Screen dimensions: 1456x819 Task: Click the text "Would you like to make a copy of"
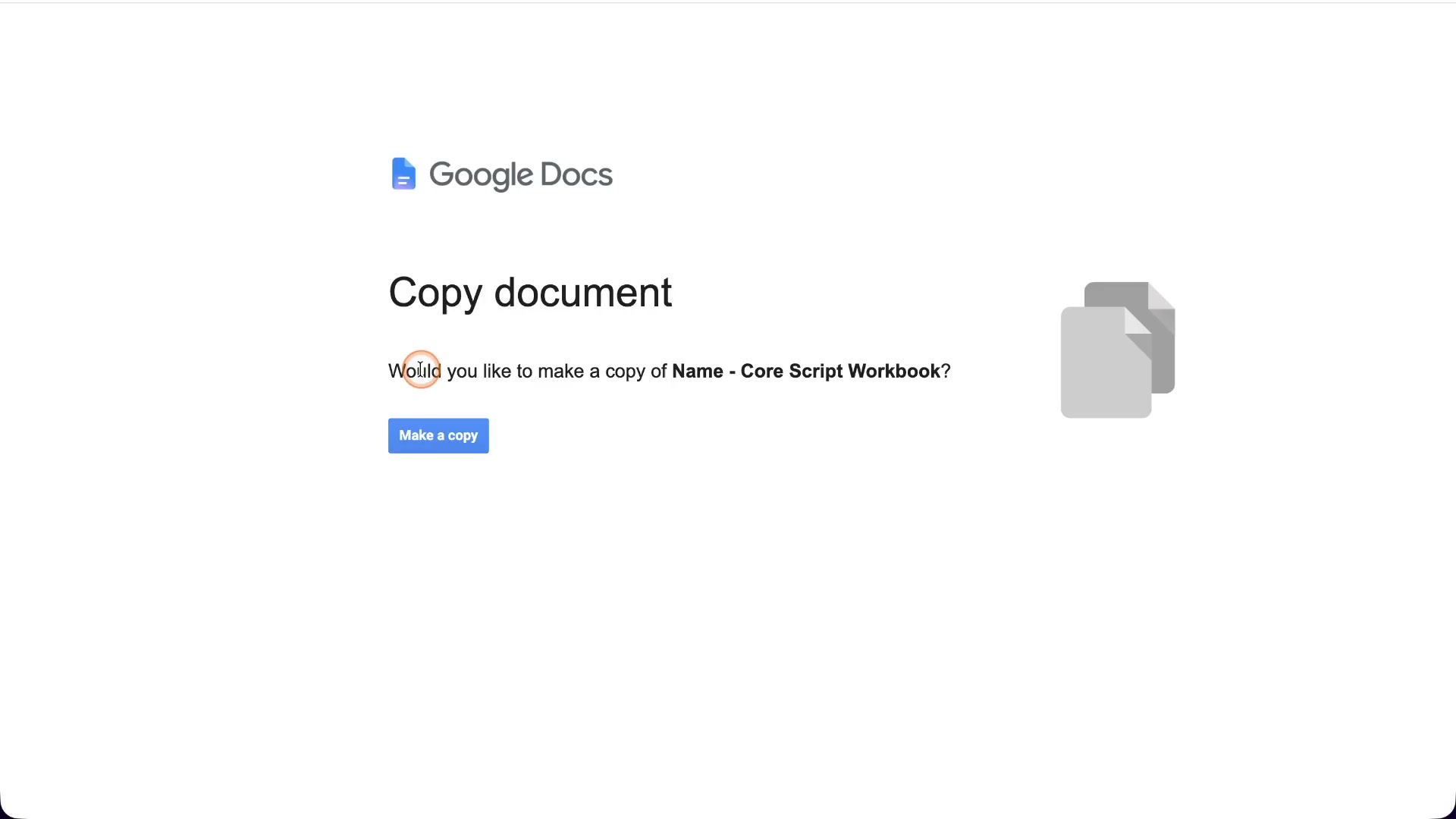527,372
